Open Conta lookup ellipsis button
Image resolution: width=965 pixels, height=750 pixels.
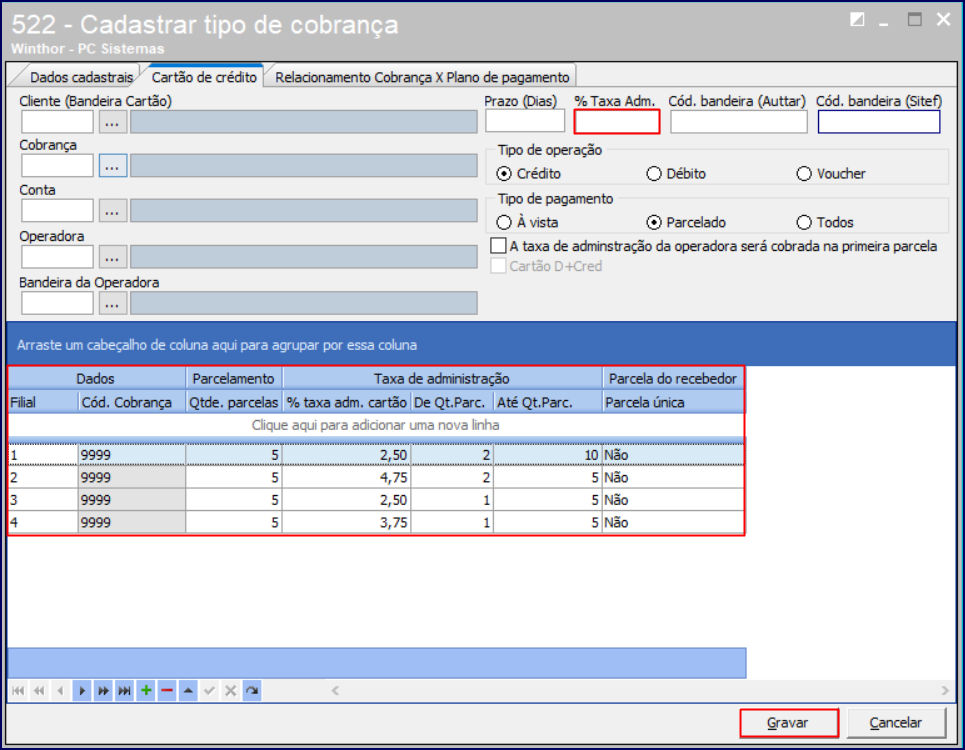click(x=112, y=211)
